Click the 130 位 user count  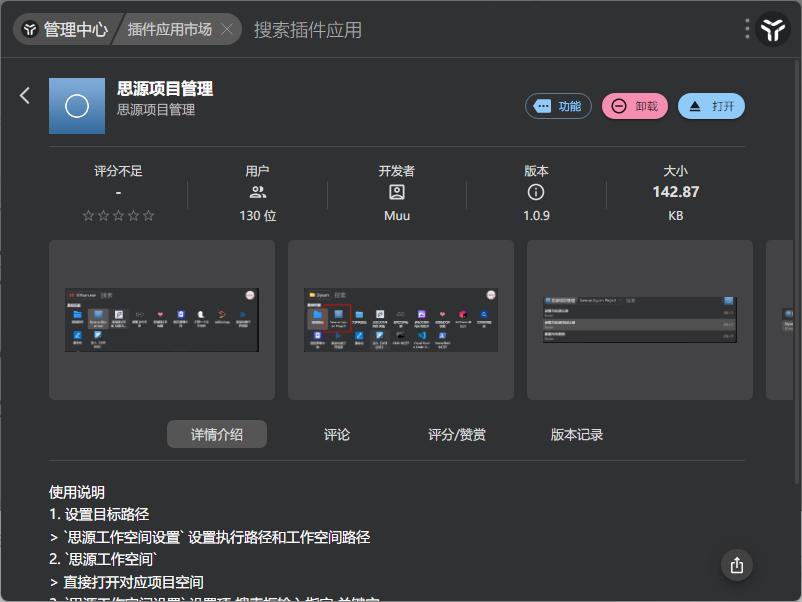(x=258, y=216)
